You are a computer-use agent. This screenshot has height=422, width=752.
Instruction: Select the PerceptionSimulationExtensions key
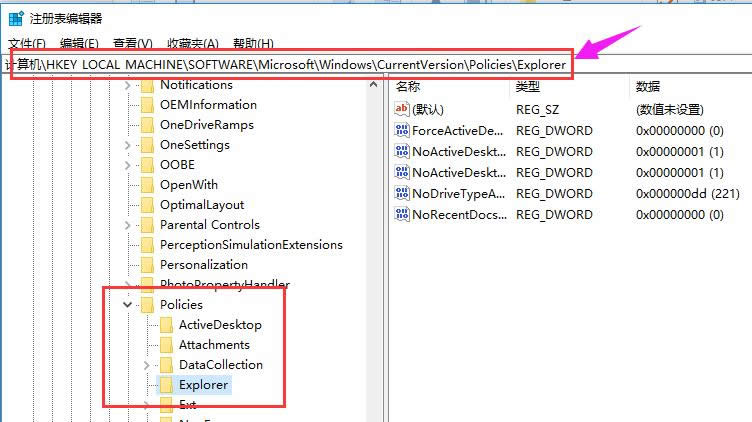pos(250,245)
